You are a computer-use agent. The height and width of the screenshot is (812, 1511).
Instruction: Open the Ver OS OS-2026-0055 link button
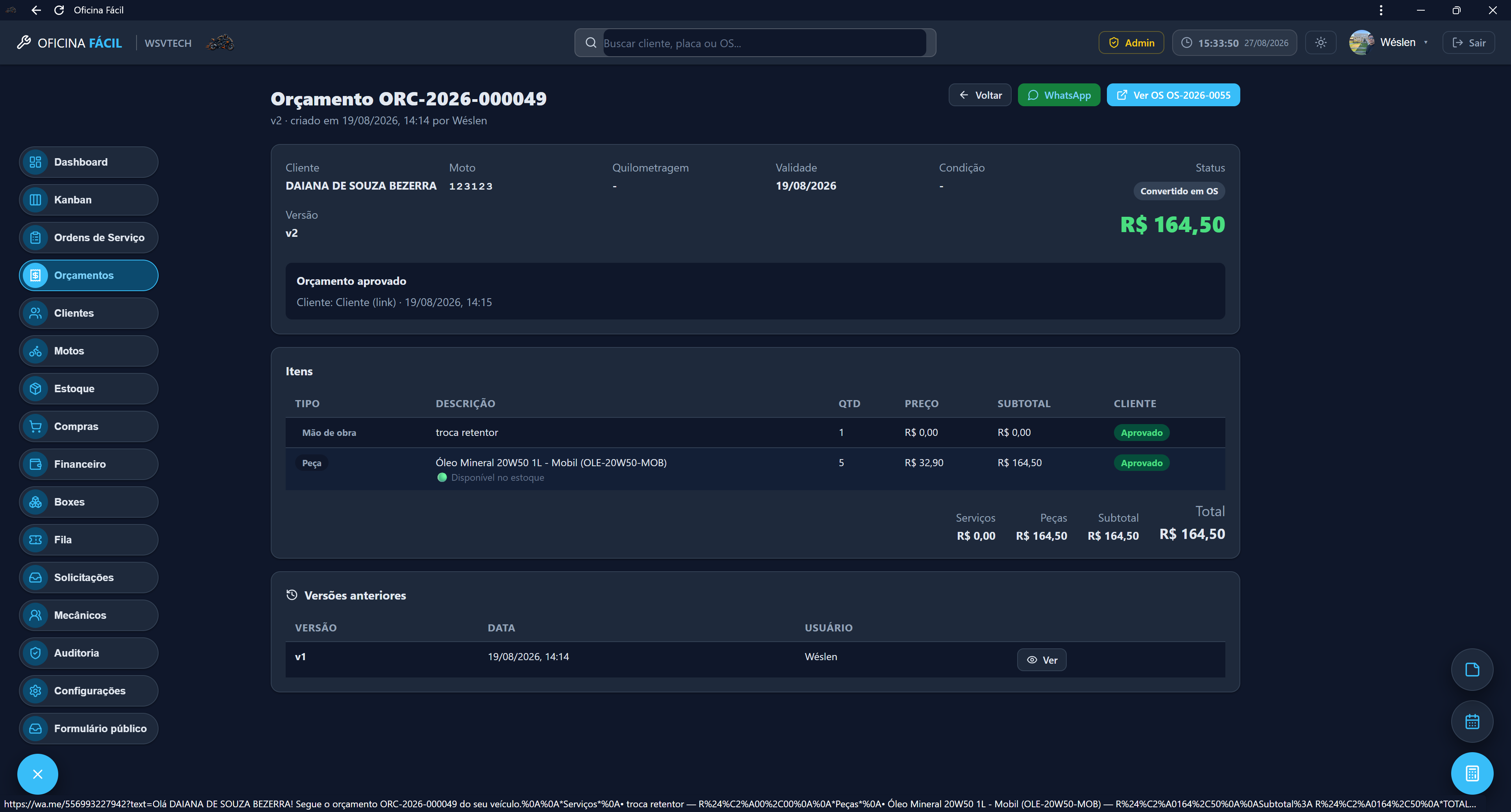(1173, 95)
